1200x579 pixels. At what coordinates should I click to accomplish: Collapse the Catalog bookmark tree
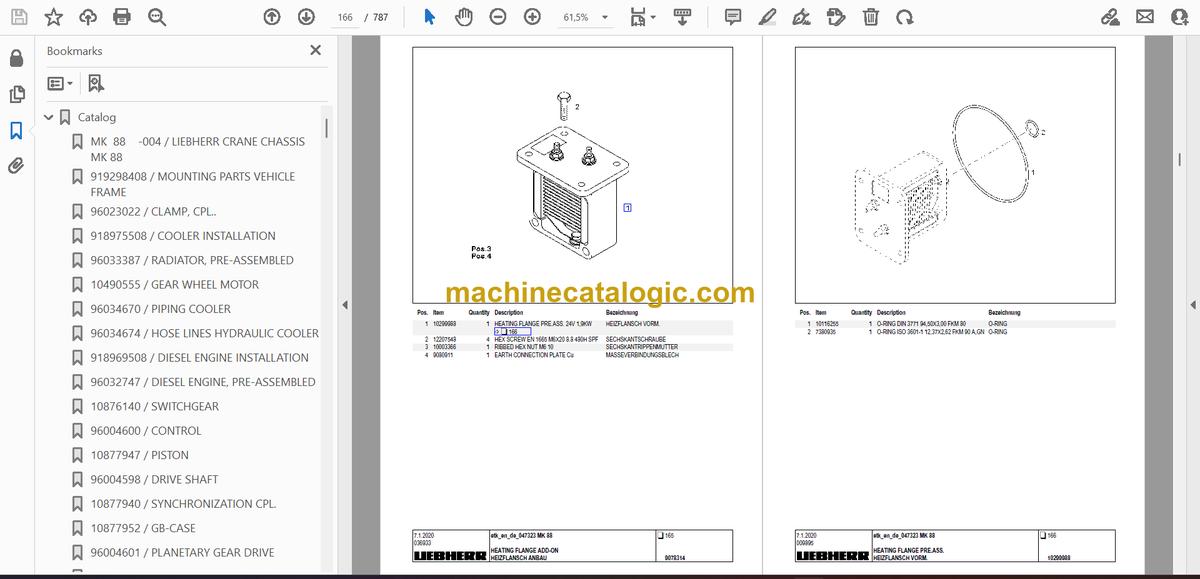pos(48,117)
